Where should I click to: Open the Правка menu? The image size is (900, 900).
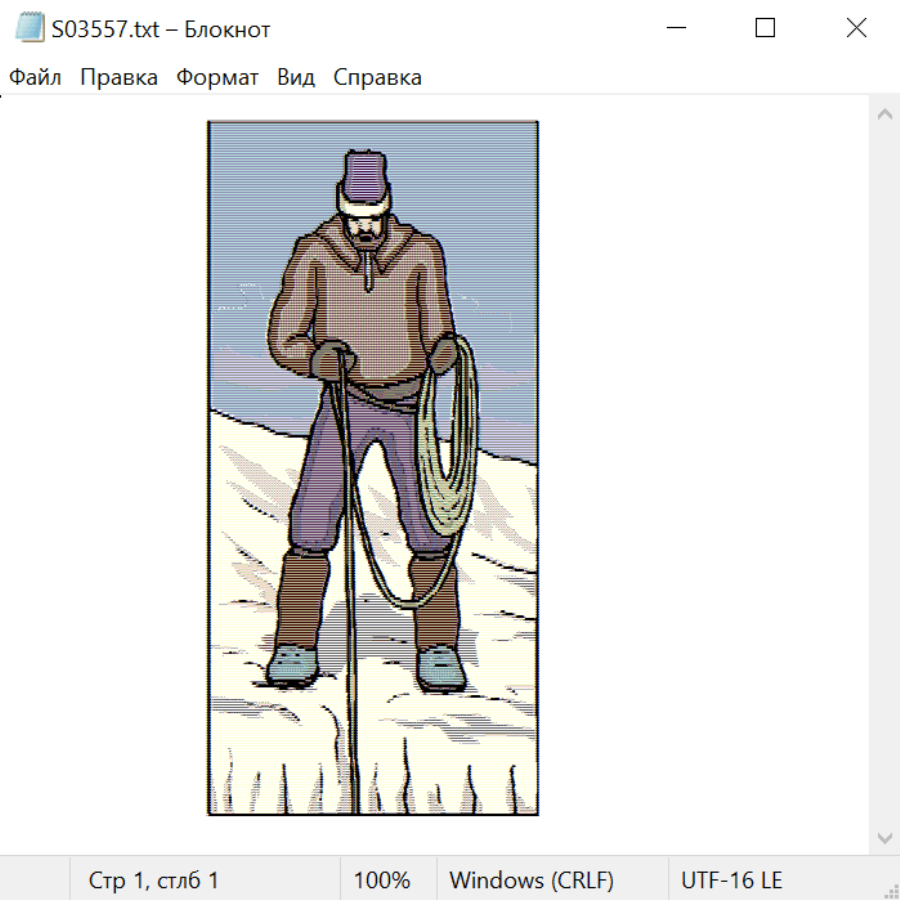click(119, 78)
